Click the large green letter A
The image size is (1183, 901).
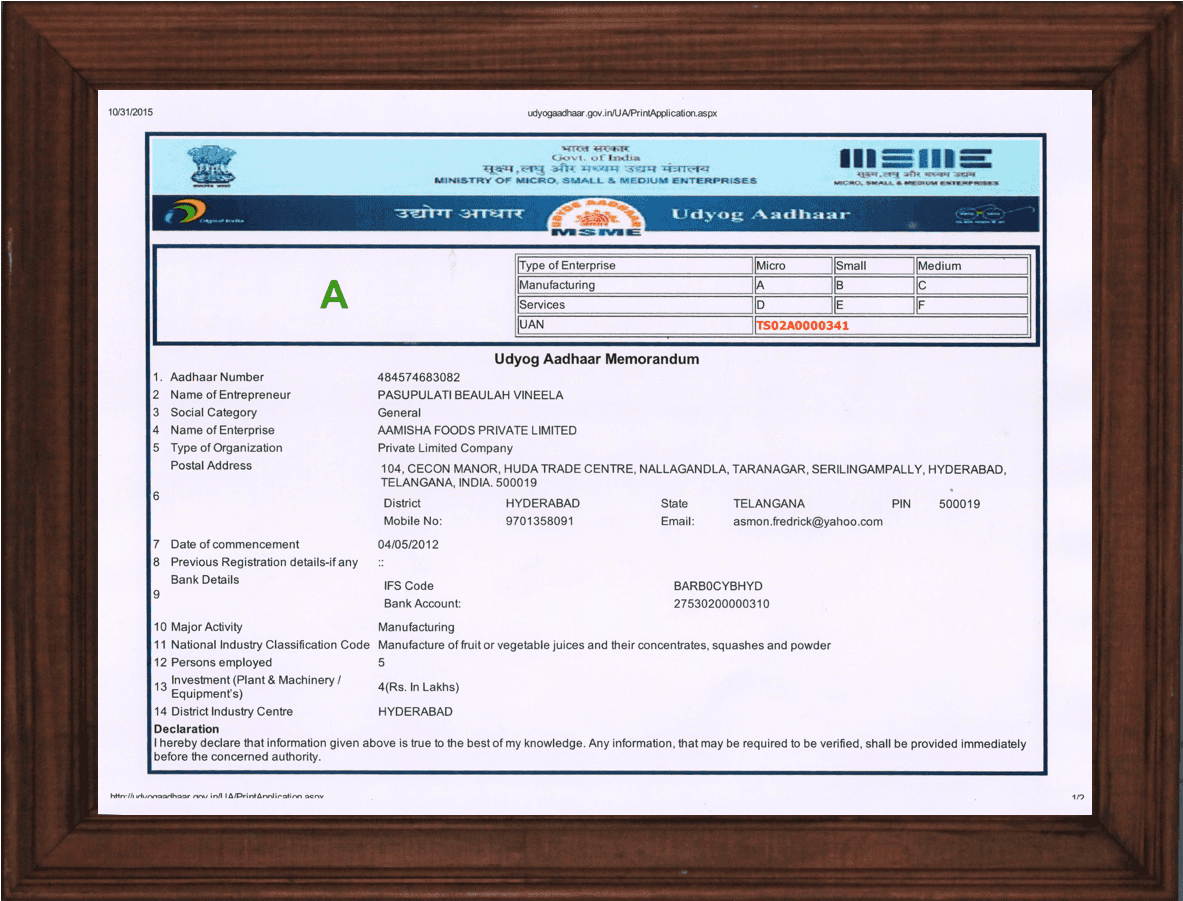tap(333, 294)
